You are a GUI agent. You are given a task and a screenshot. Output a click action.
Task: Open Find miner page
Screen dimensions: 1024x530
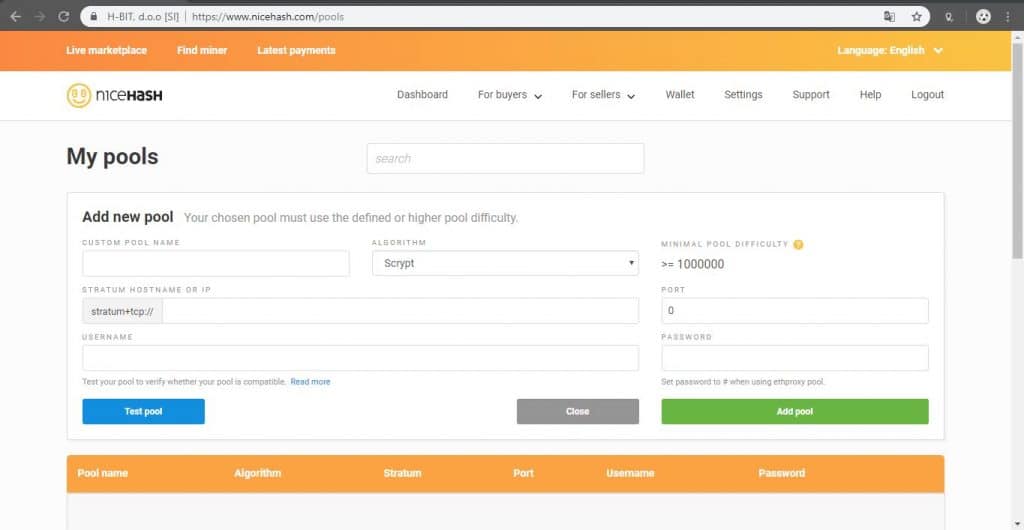tap(202, 50)
